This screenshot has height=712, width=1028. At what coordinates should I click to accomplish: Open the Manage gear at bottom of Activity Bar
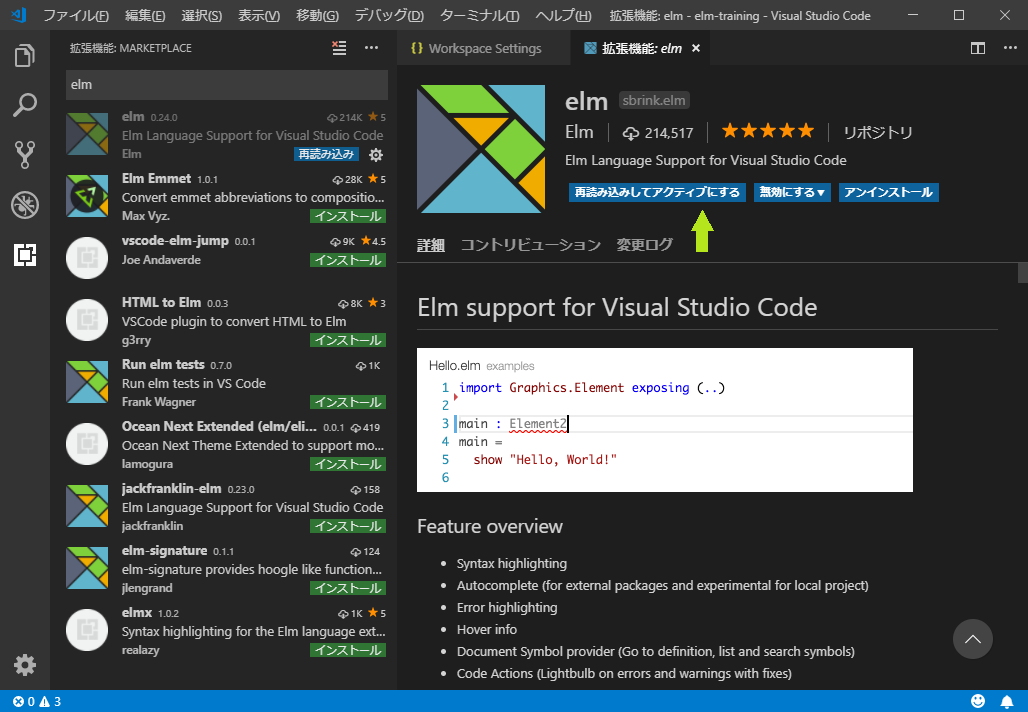pyautogui.click(x=25, y=664)
